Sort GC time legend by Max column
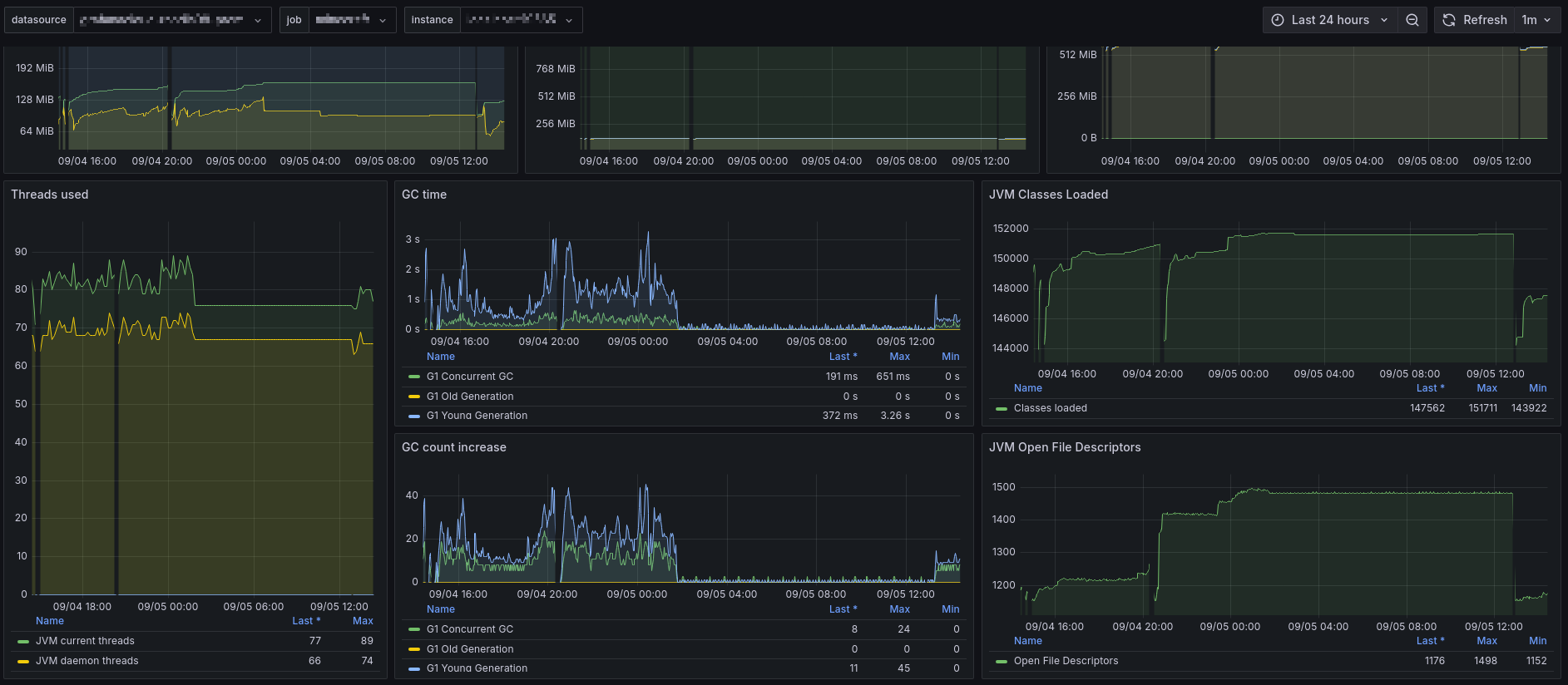This screenshot has width=1568, height=685. pos(899,357)
